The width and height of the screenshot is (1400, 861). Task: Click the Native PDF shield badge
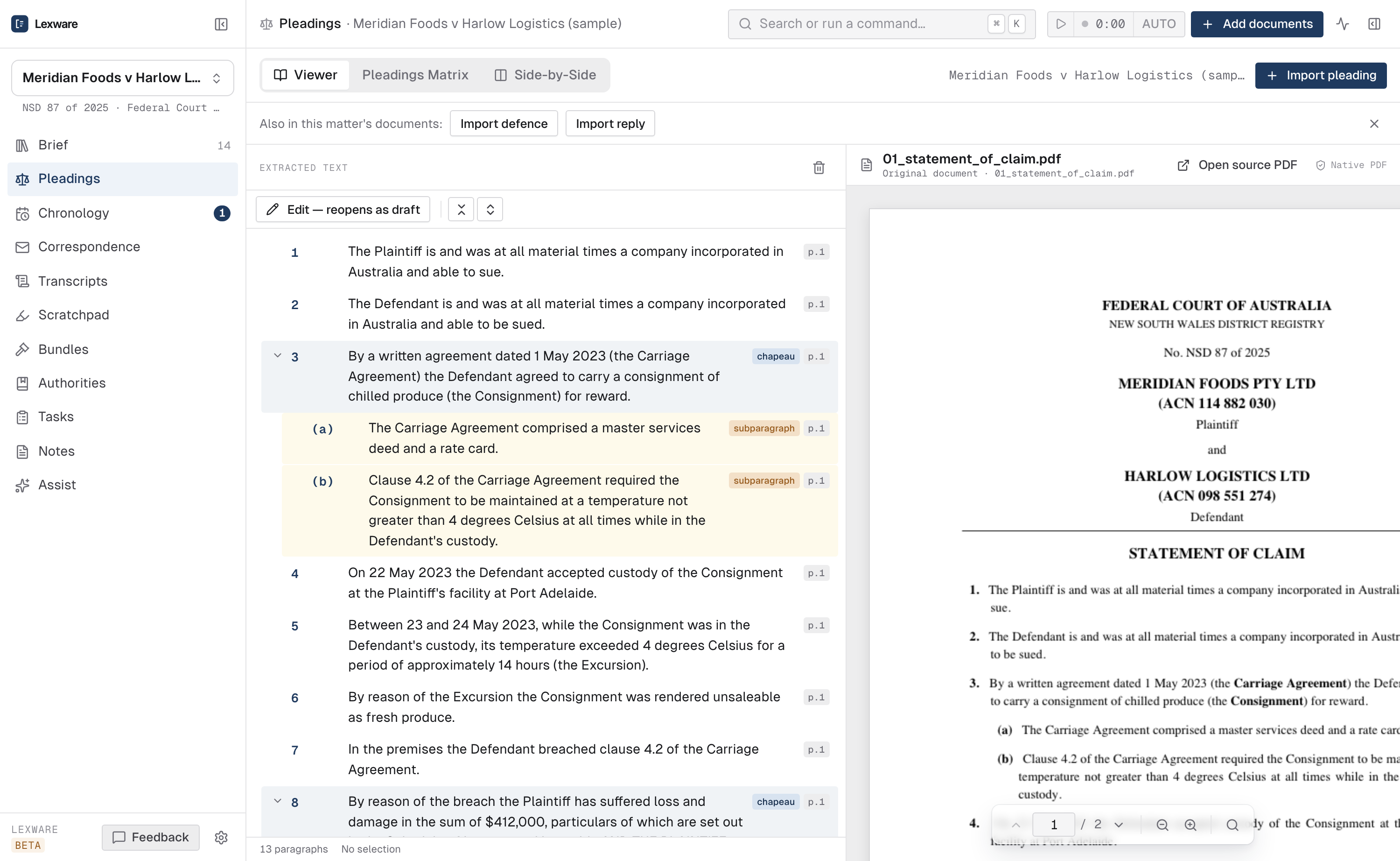[x=1351, y=165]
